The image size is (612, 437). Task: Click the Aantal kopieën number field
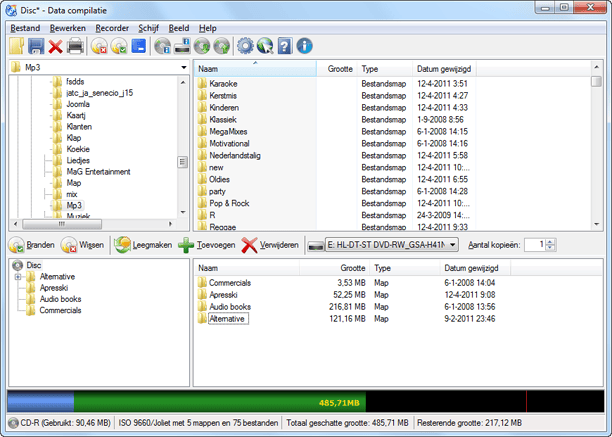535,245
